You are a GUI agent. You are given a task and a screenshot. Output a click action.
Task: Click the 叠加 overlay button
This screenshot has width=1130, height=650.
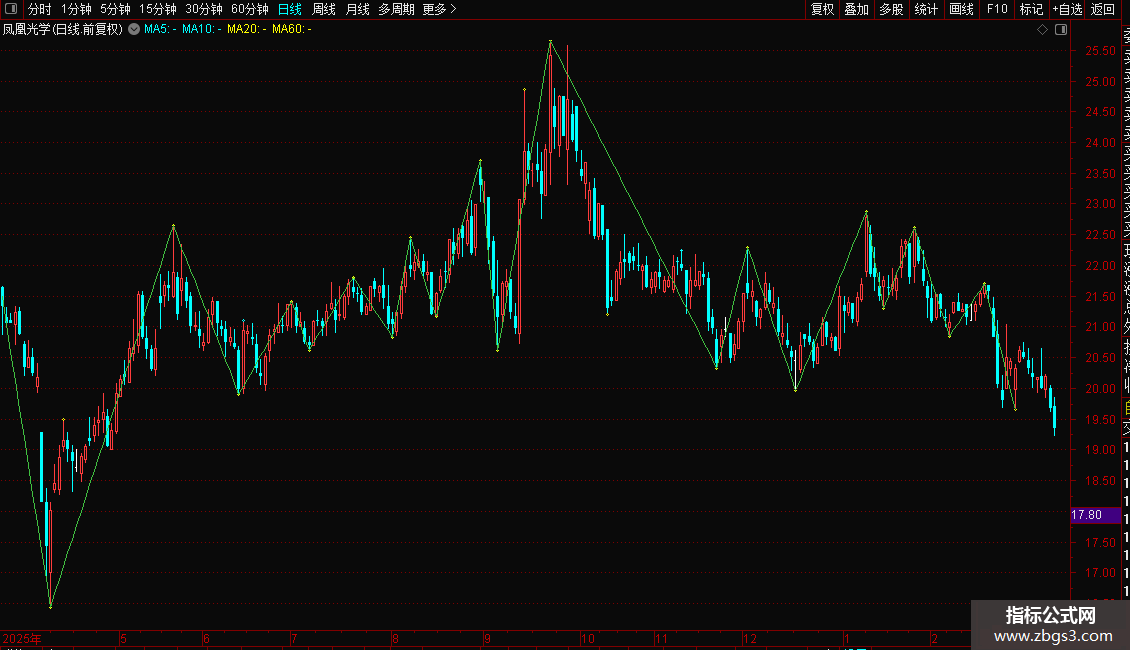tap(856, 9)
